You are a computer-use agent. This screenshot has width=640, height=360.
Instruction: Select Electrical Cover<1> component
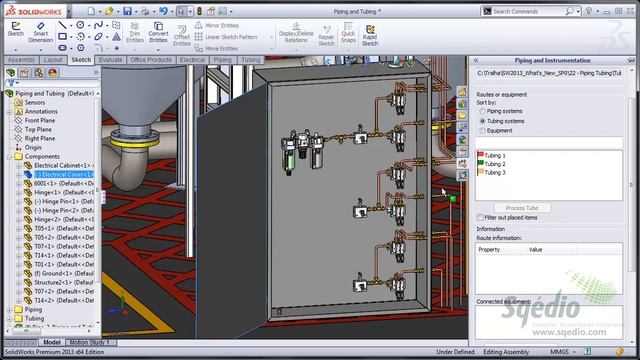[64, 175]
